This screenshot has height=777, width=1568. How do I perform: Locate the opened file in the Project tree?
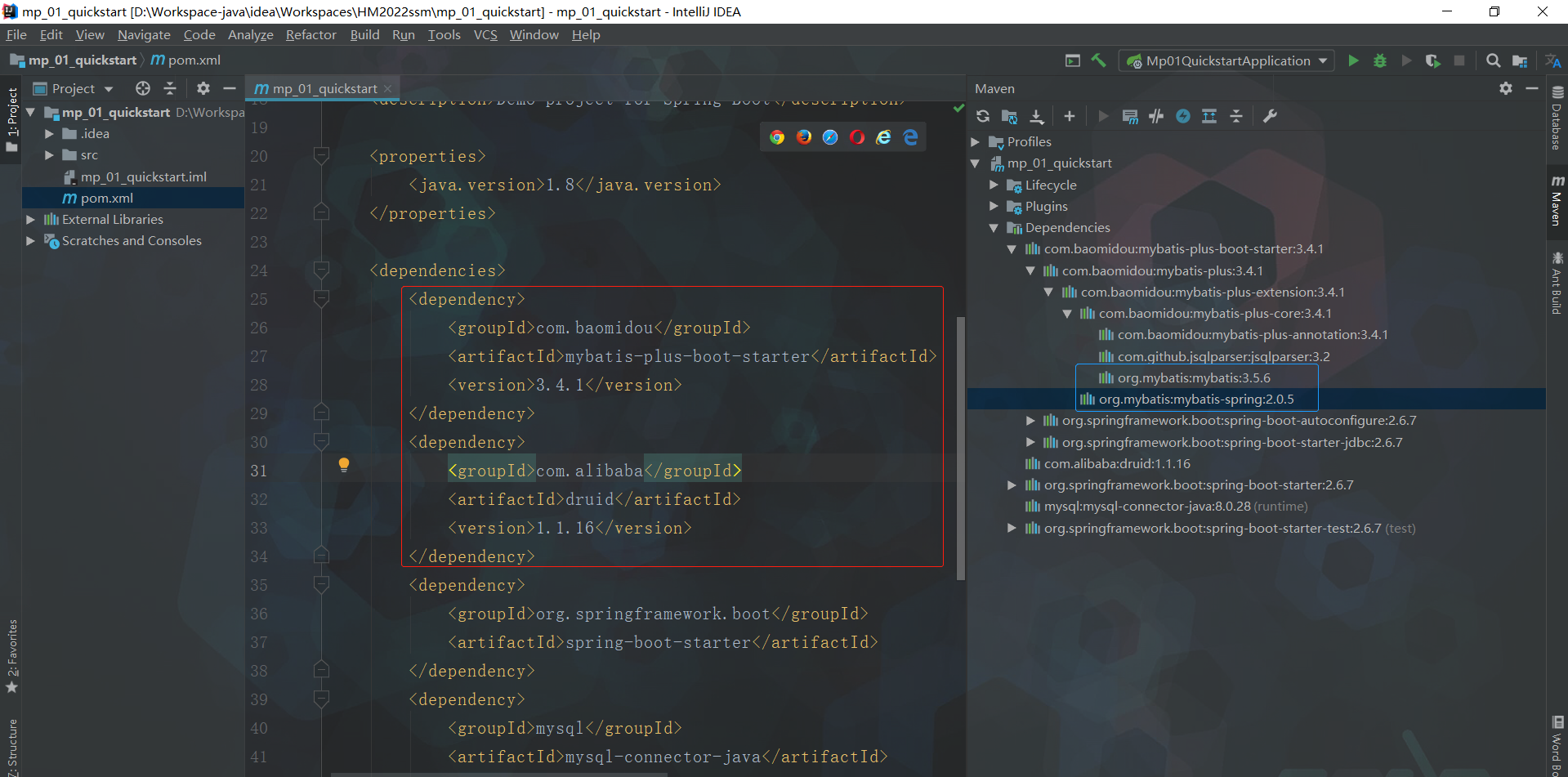(x=143, y=88)
